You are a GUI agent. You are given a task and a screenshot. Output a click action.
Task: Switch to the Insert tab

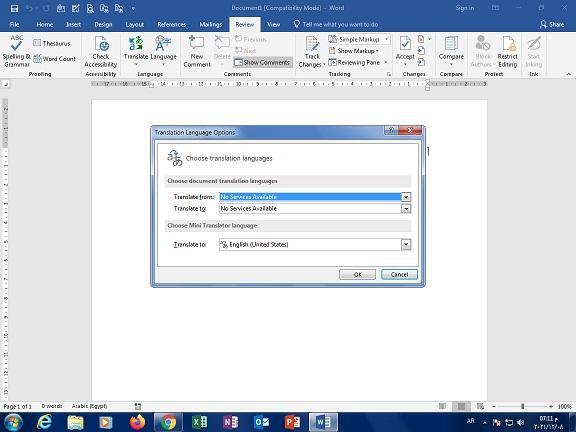click(73, 25)
